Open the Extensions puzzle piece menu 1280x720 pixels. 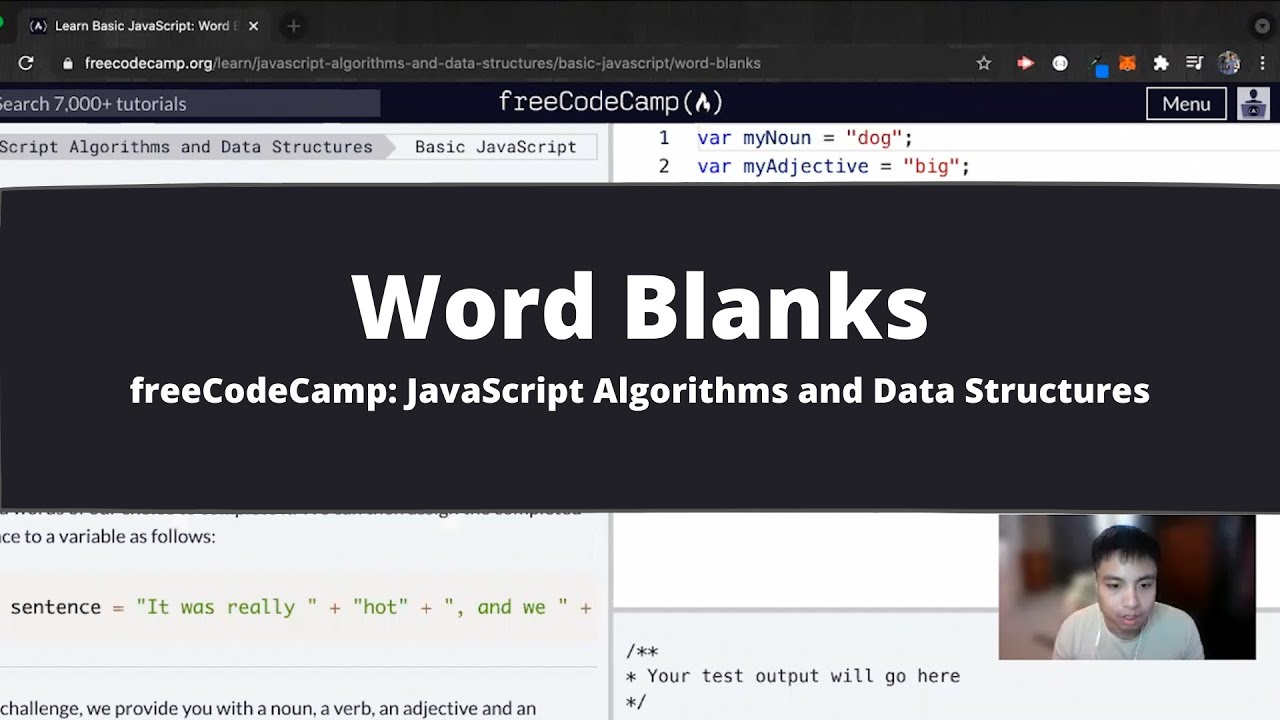(x=1161, y=63)
